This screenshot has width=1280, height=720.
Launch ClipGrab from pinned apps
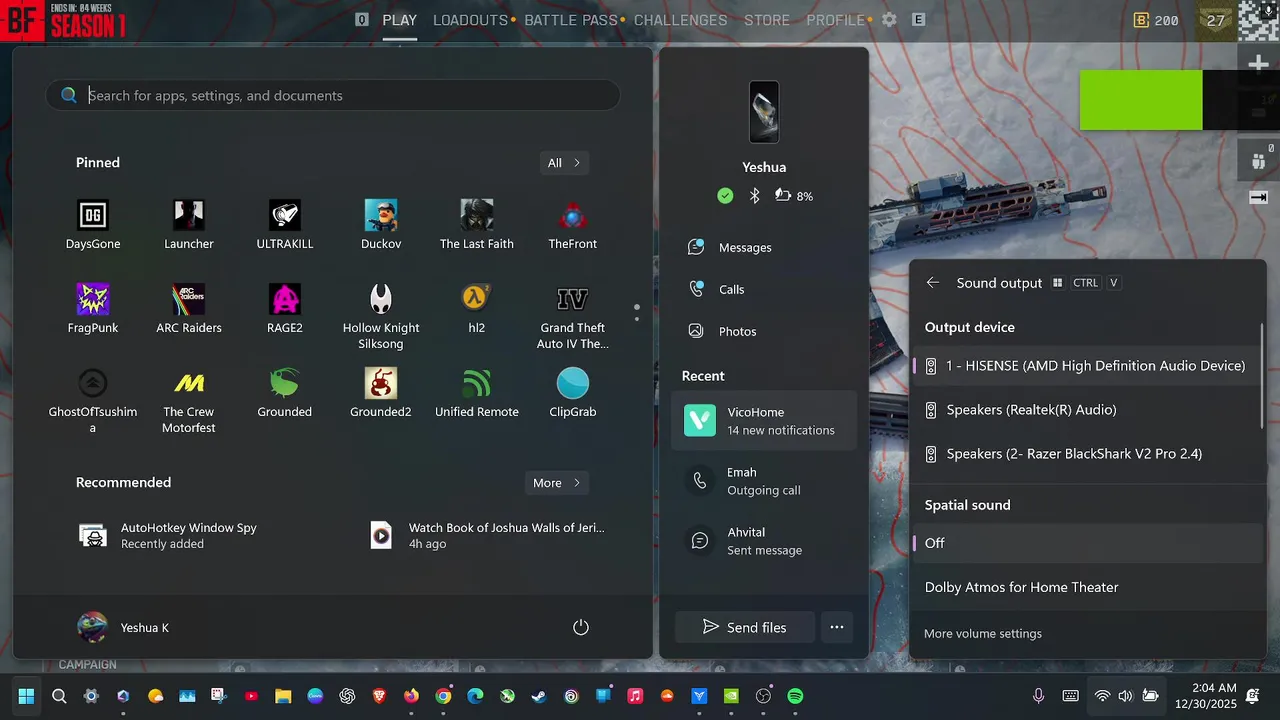[x=573, y=392]
